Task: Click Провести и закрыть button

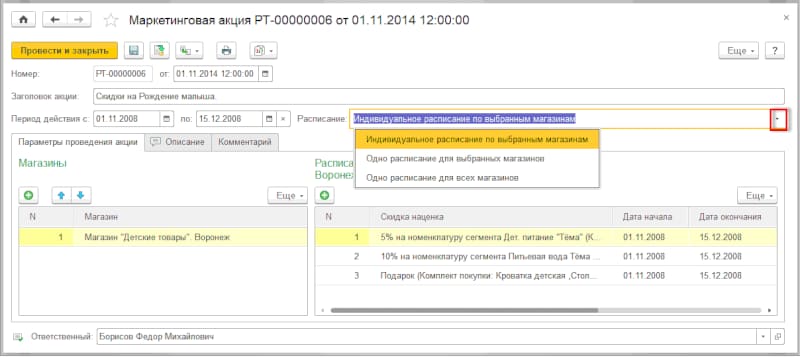Action: pyautogui.click(x=65, y=50)
